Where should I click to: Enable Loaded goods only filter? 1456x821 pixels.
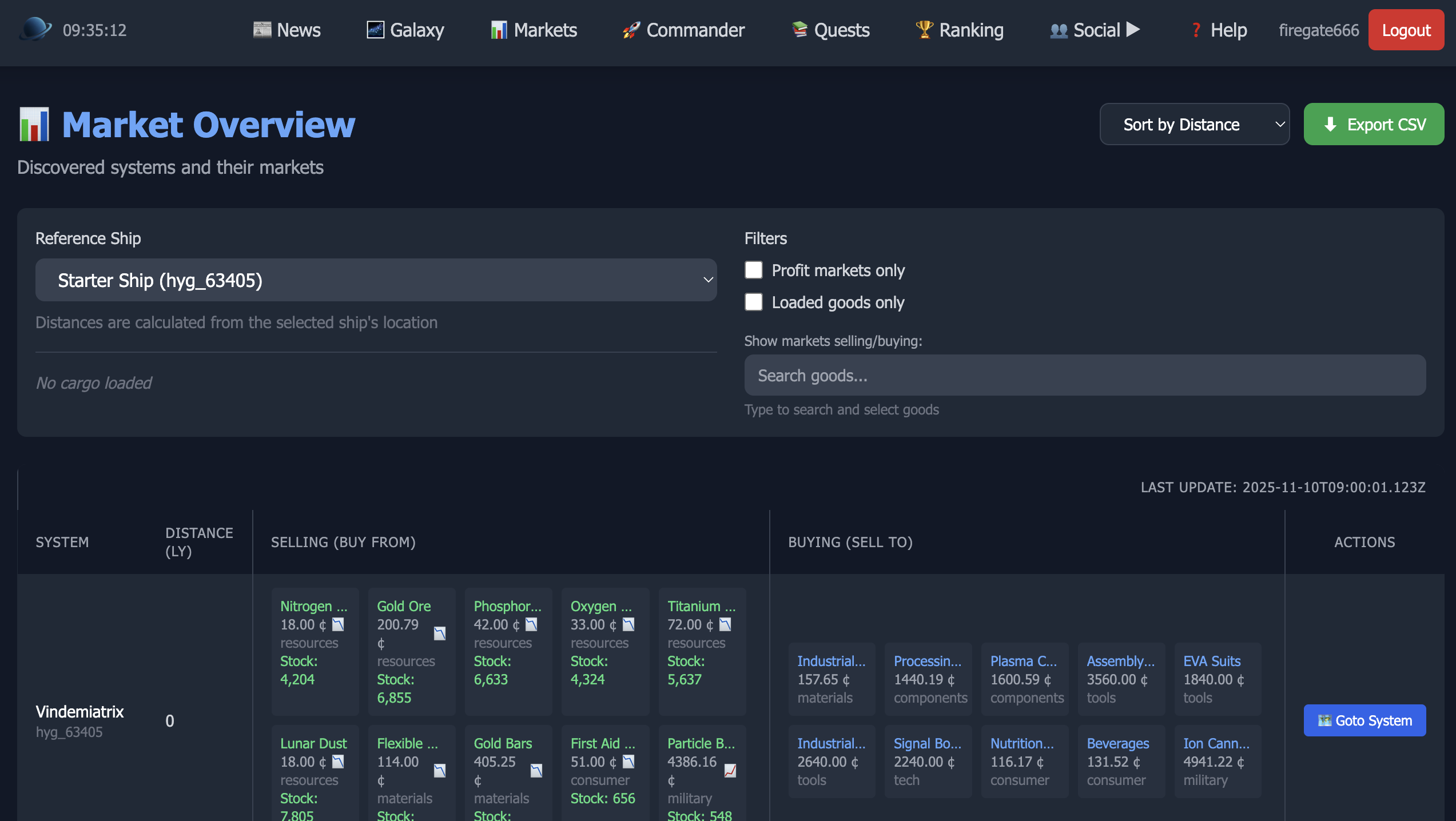click(x=754, y=302)
